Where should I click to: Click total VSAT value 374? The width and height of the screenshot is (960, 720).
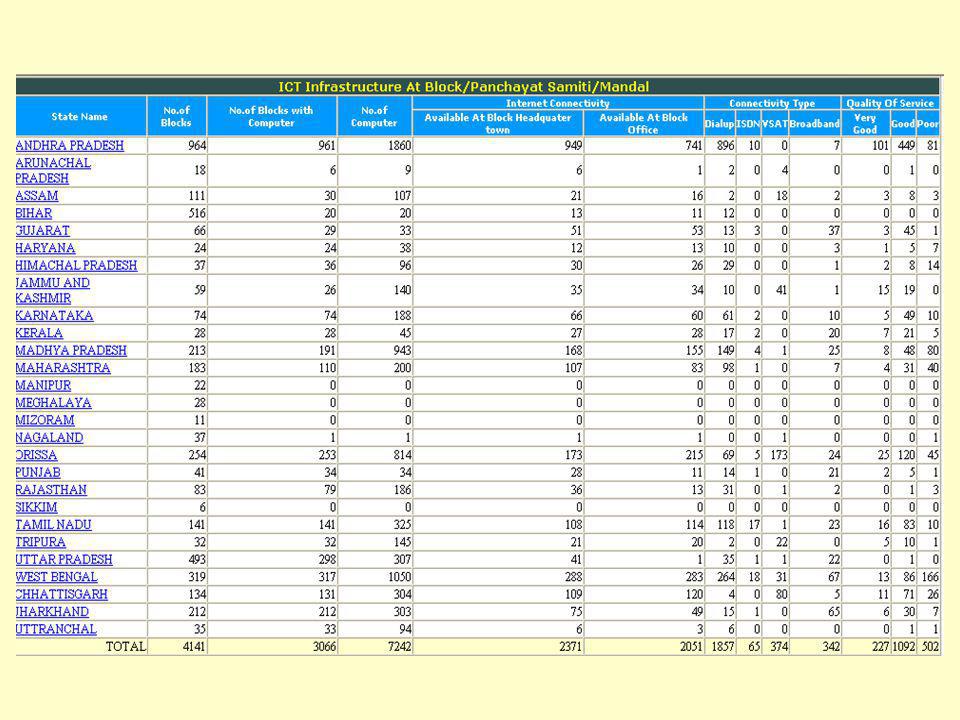[779, 647]
